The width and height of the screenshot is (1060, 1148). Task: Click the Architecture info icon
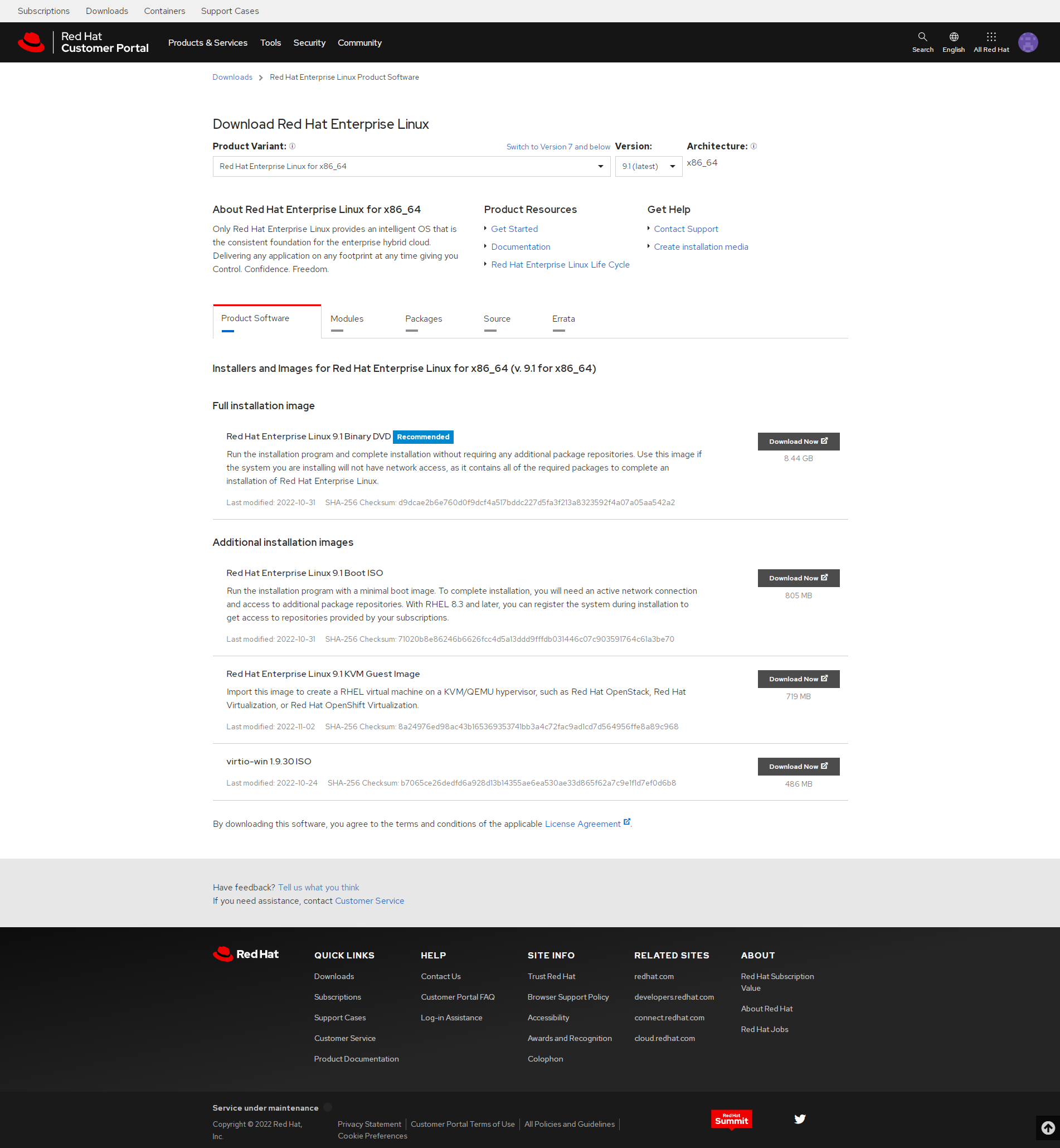click(x=753, y=146)
